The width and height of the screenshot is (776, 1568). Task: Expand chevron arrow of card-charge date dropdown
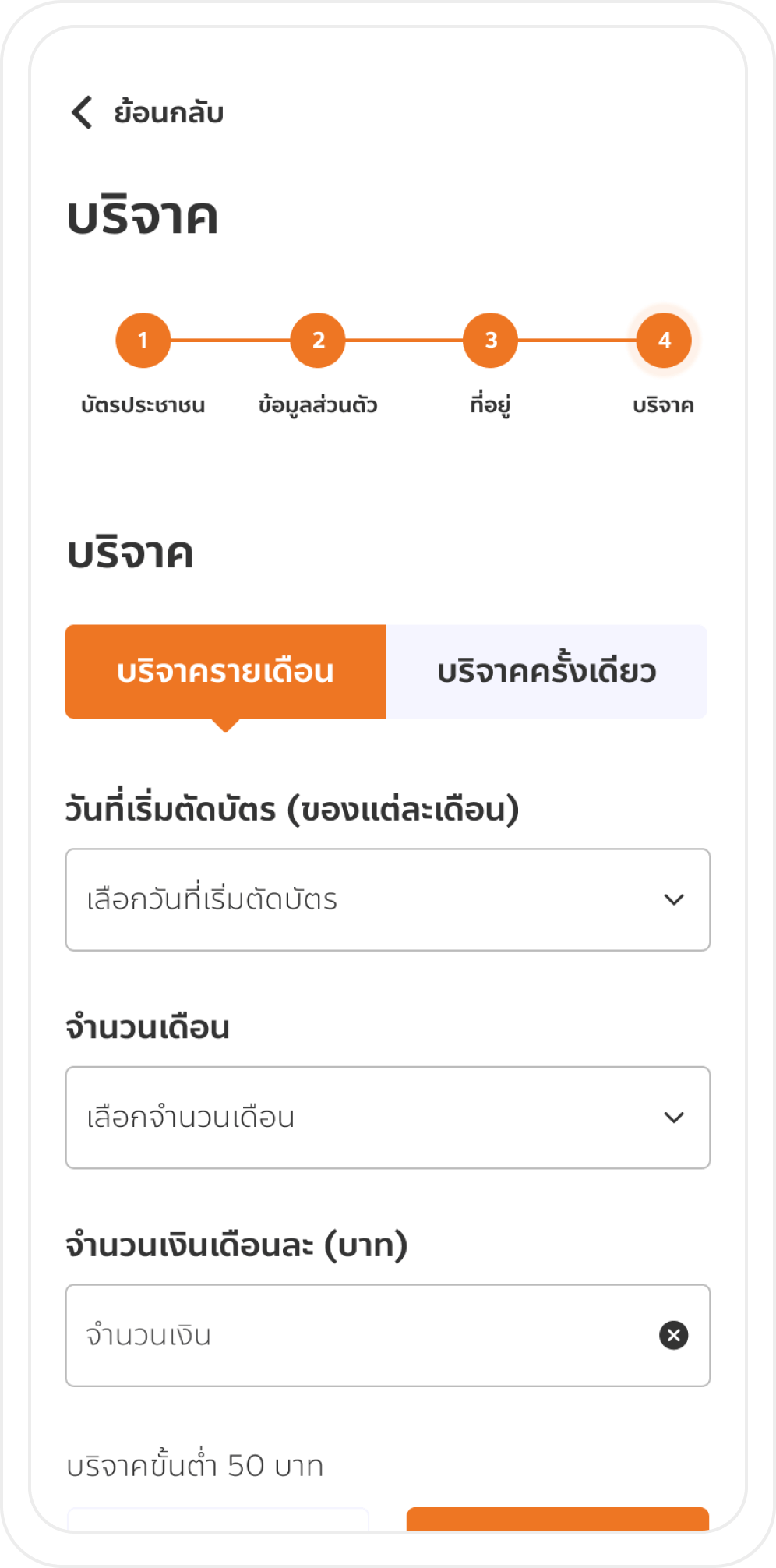point(674,900)
